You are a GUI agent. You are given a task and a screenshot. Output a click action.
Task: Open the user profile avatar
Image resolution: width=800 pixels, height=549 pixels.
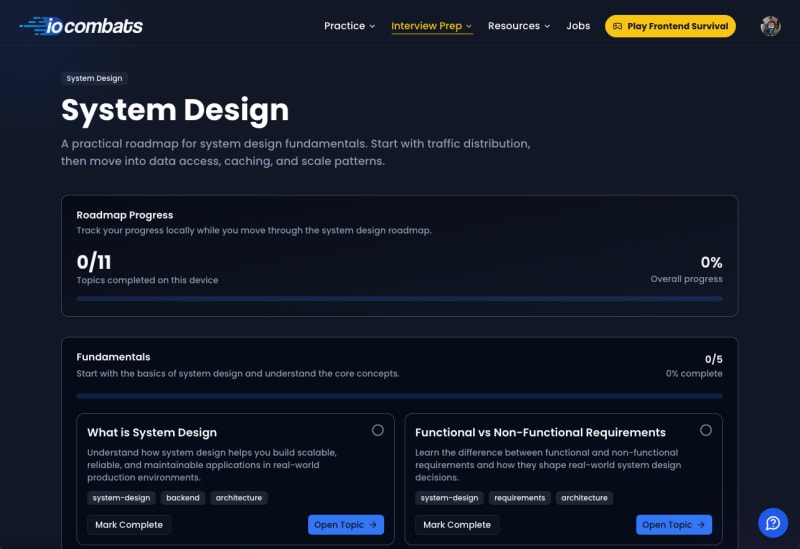tap(770, 26)
